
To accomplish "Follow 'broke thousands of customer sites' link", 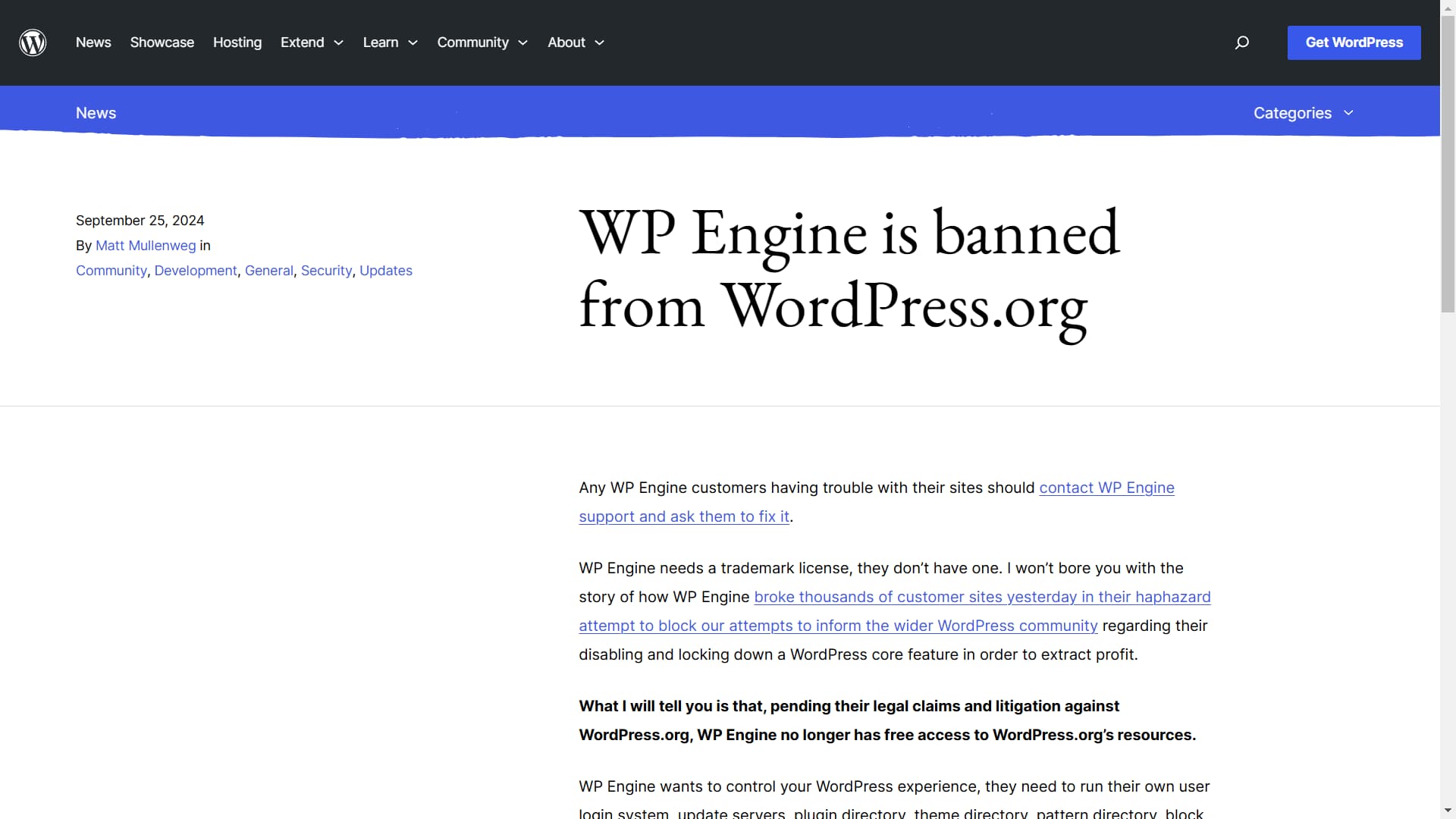I will coord(982,597).
